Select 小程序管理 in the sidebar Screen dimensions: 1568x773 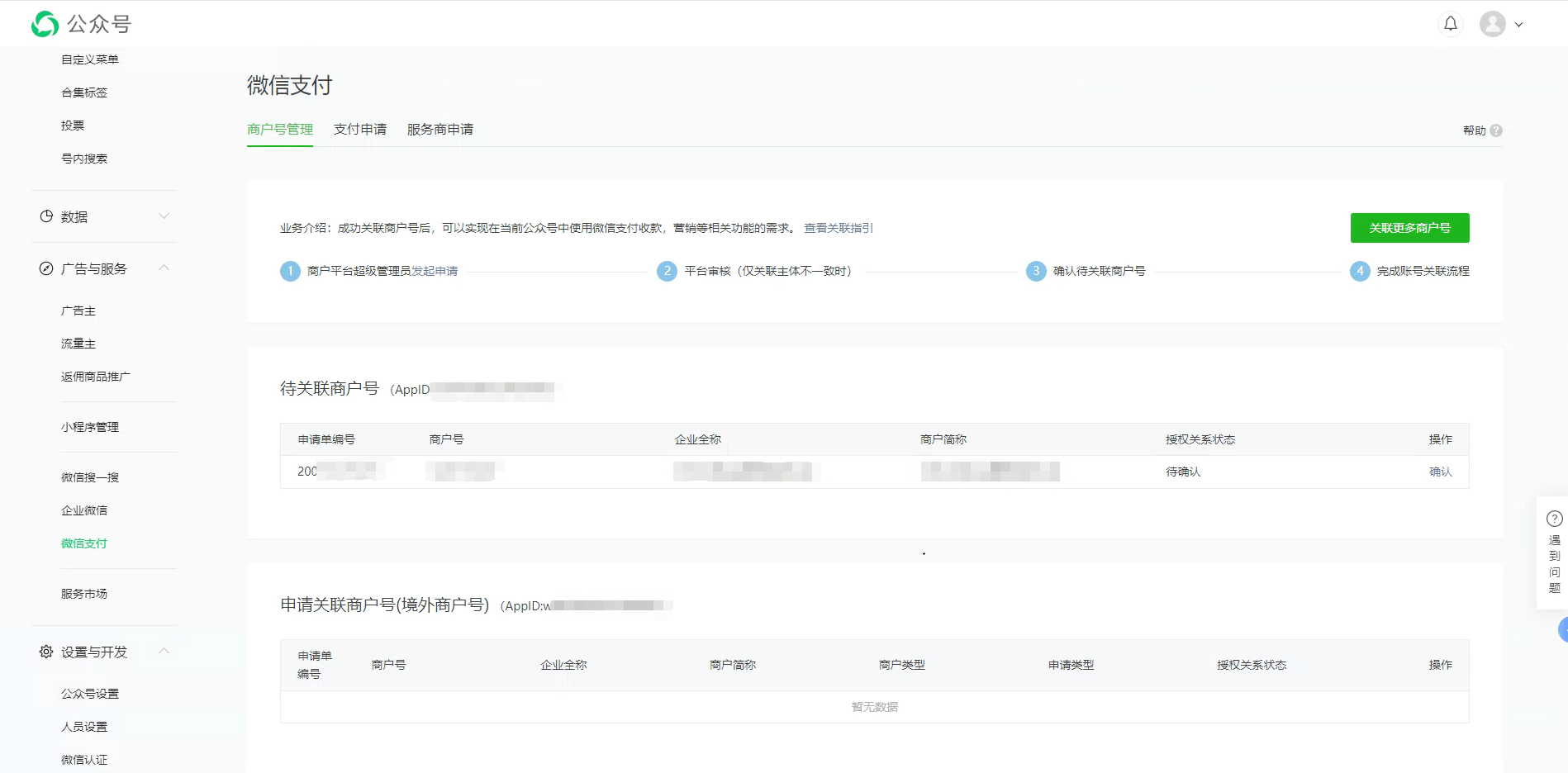(90, 427)
